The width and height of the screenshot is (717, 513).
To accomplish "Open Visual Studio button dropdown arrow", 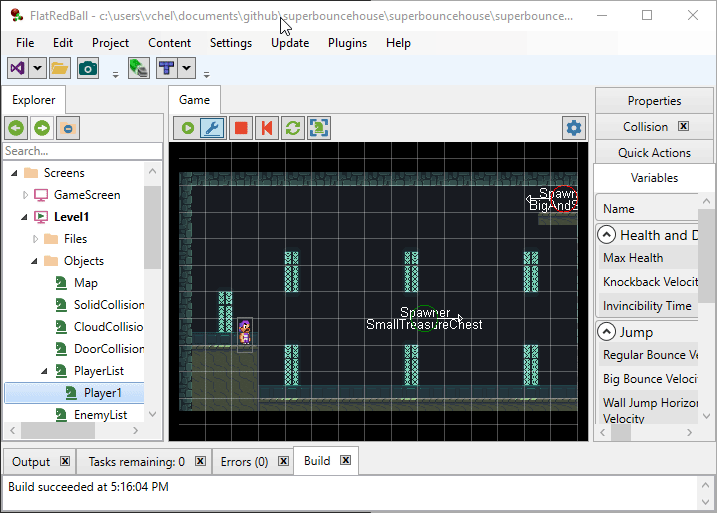I will click(x=37, y=69).
